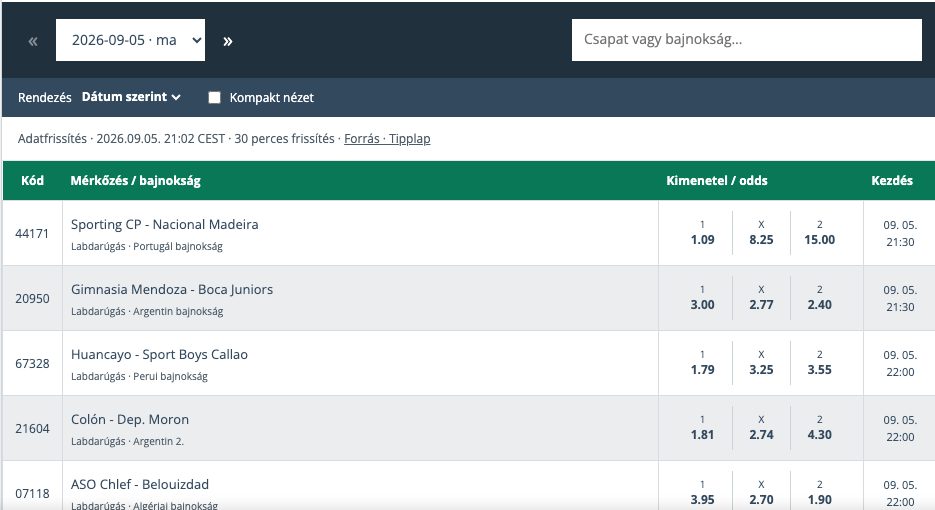935x510 pixels.
Task: Open ASO Chlef - Belouizdad match
Action: click(140, 484)
